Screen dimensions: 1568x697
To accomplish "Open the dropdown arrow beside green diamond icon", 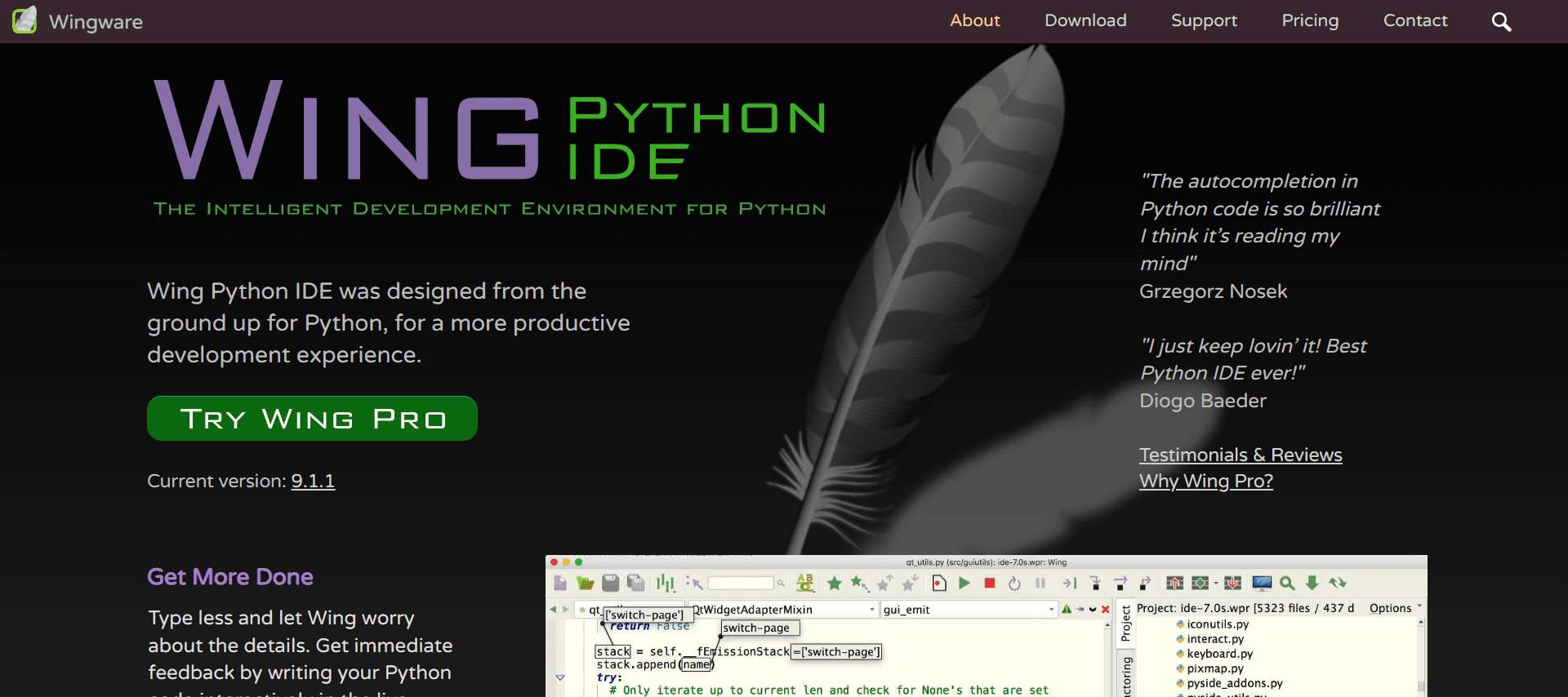I will (x=1216, y=583).
